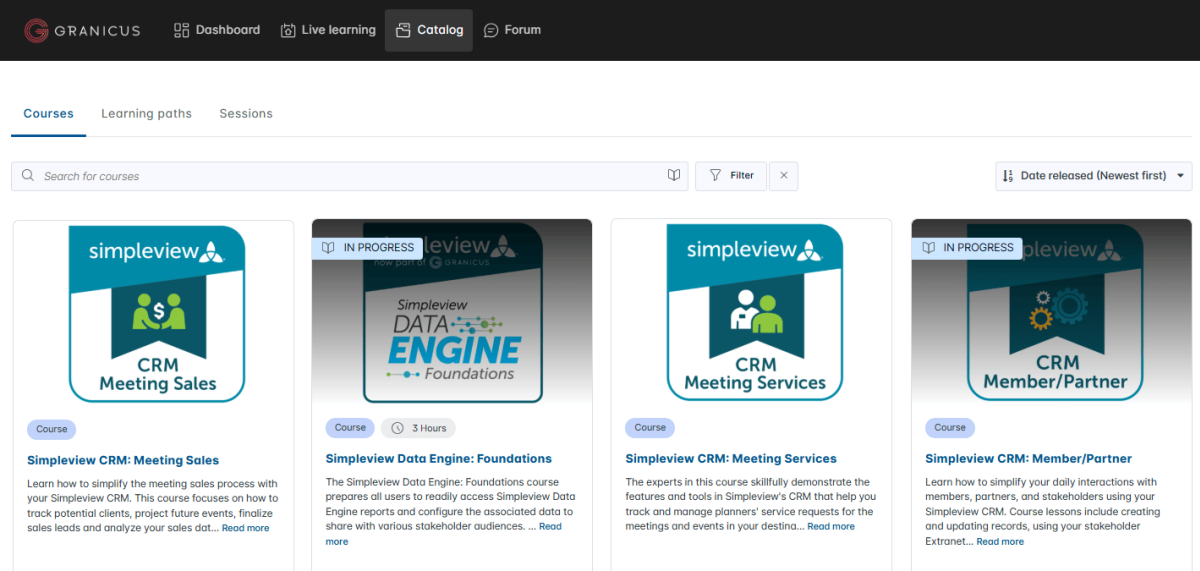Screen dimensions: 1200x571
Task: Click the Granicus logo in header
Action: point(82,30)
